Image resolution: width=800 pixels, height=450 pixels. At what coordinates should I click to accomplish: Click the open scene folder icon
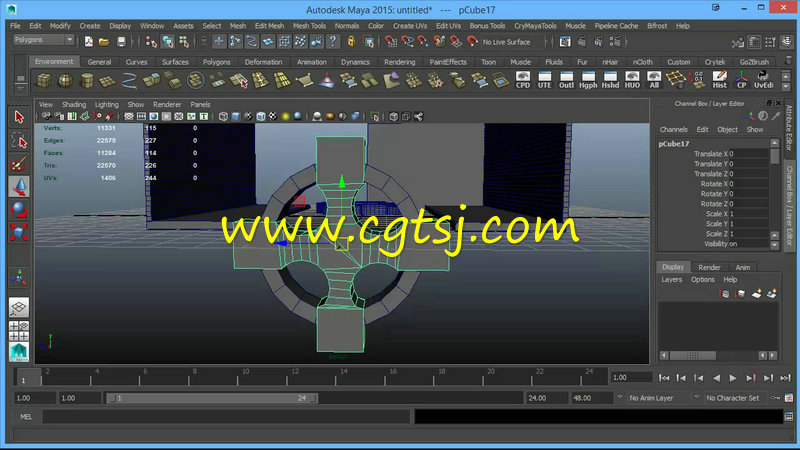[104, 42]
